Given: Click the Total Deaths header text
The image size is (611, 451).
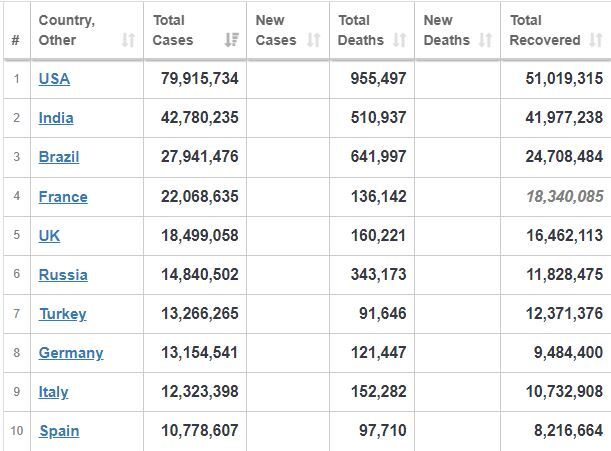Looking at the screenshot, I should click(x=361, y=30).
